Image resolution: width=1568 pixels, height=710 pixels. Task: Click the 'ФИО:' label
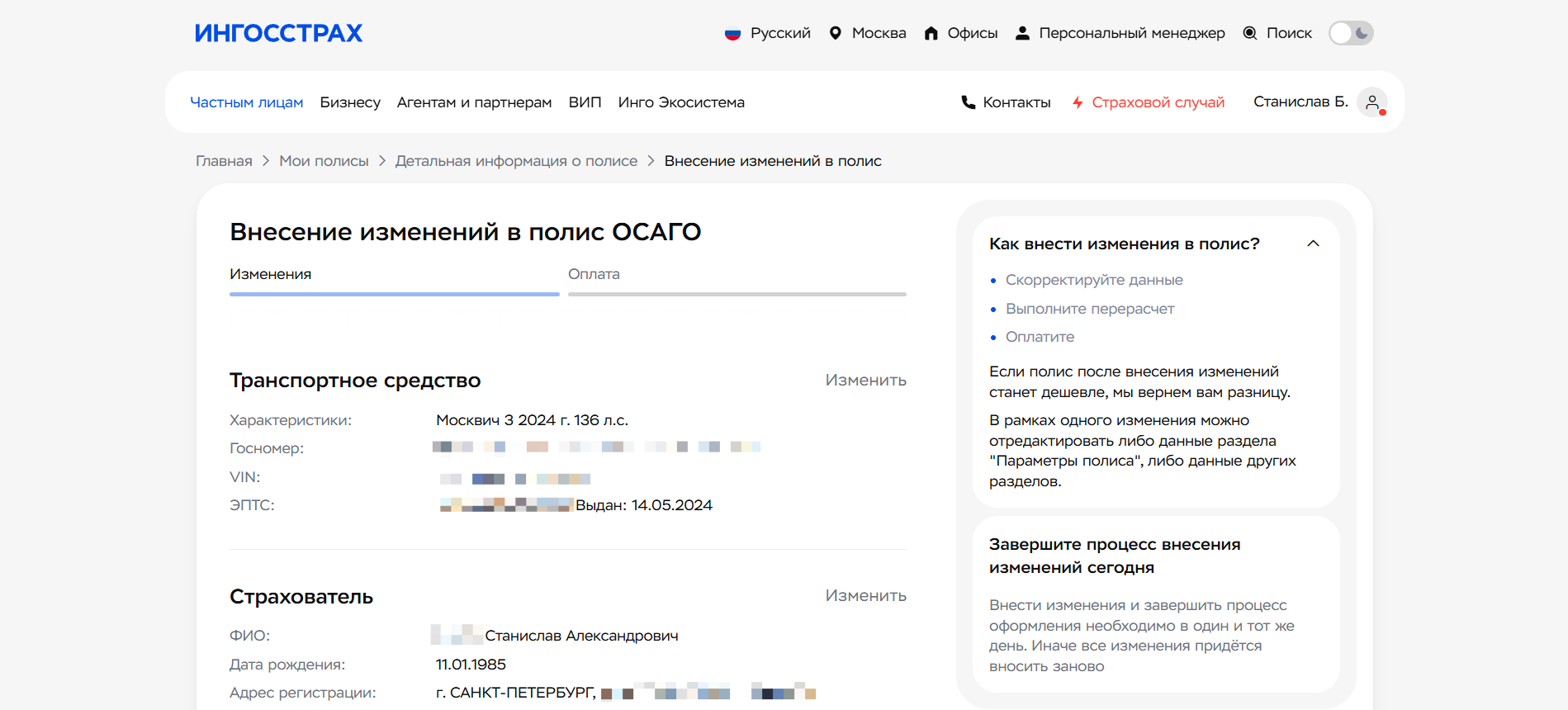point(249,636)
